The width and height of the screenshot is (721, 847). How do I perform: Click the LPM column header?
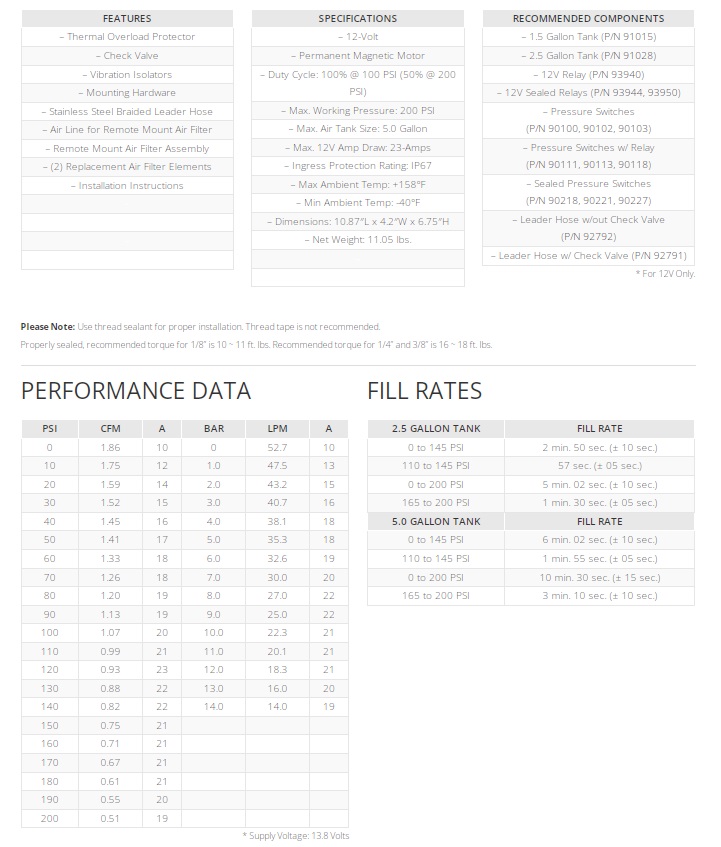pos(277,429)
